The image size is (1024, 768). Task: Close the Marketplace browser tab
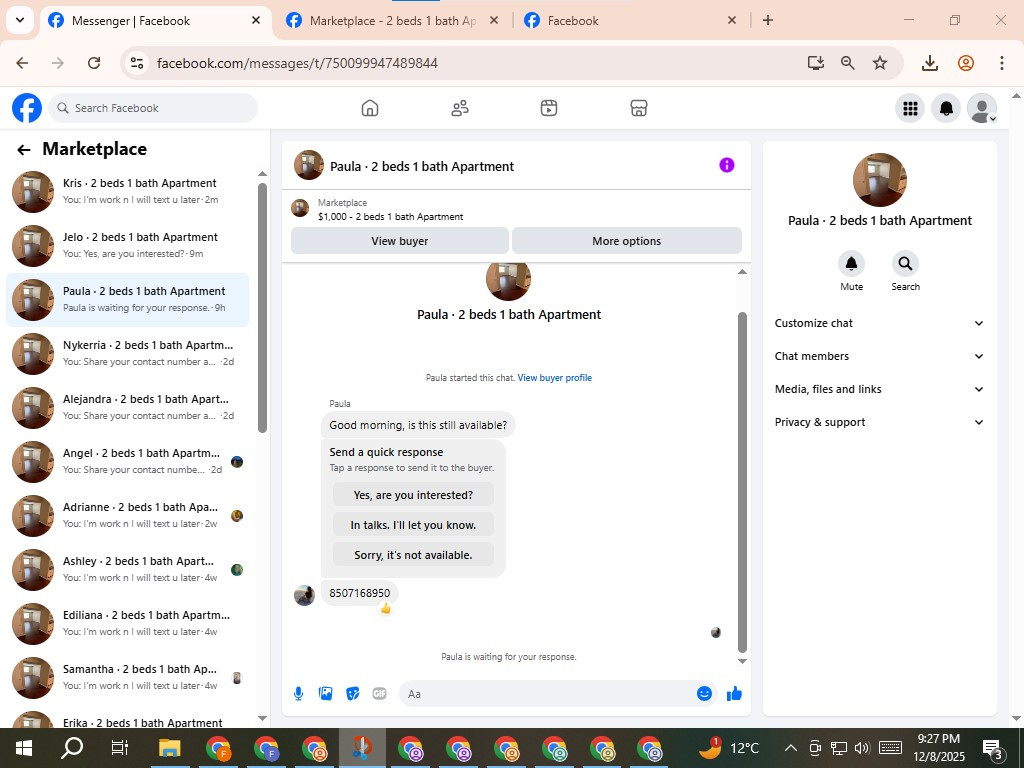pyautogui.click(x=494, y=20)
